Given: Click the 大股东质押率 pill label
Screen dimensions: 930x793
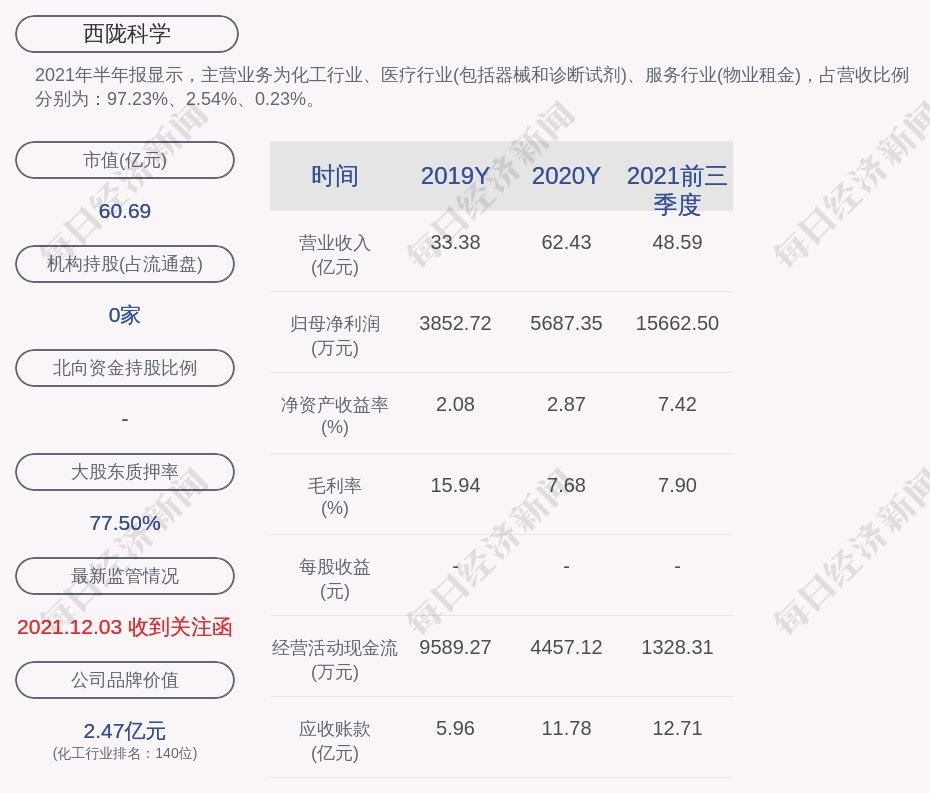Looking at the screenshot, I should pyautogui.click(x=125, y=472).
